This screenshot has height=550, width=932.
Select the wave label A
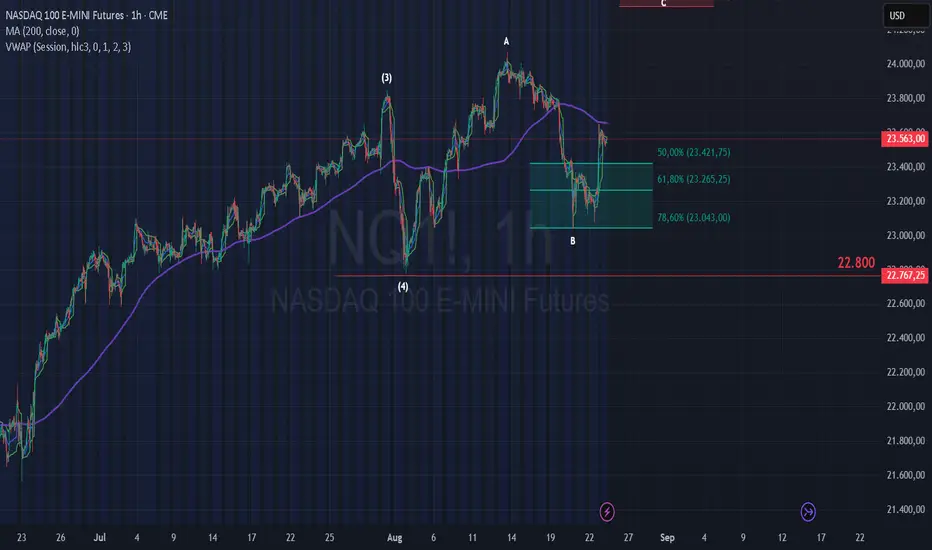[506, 41]
